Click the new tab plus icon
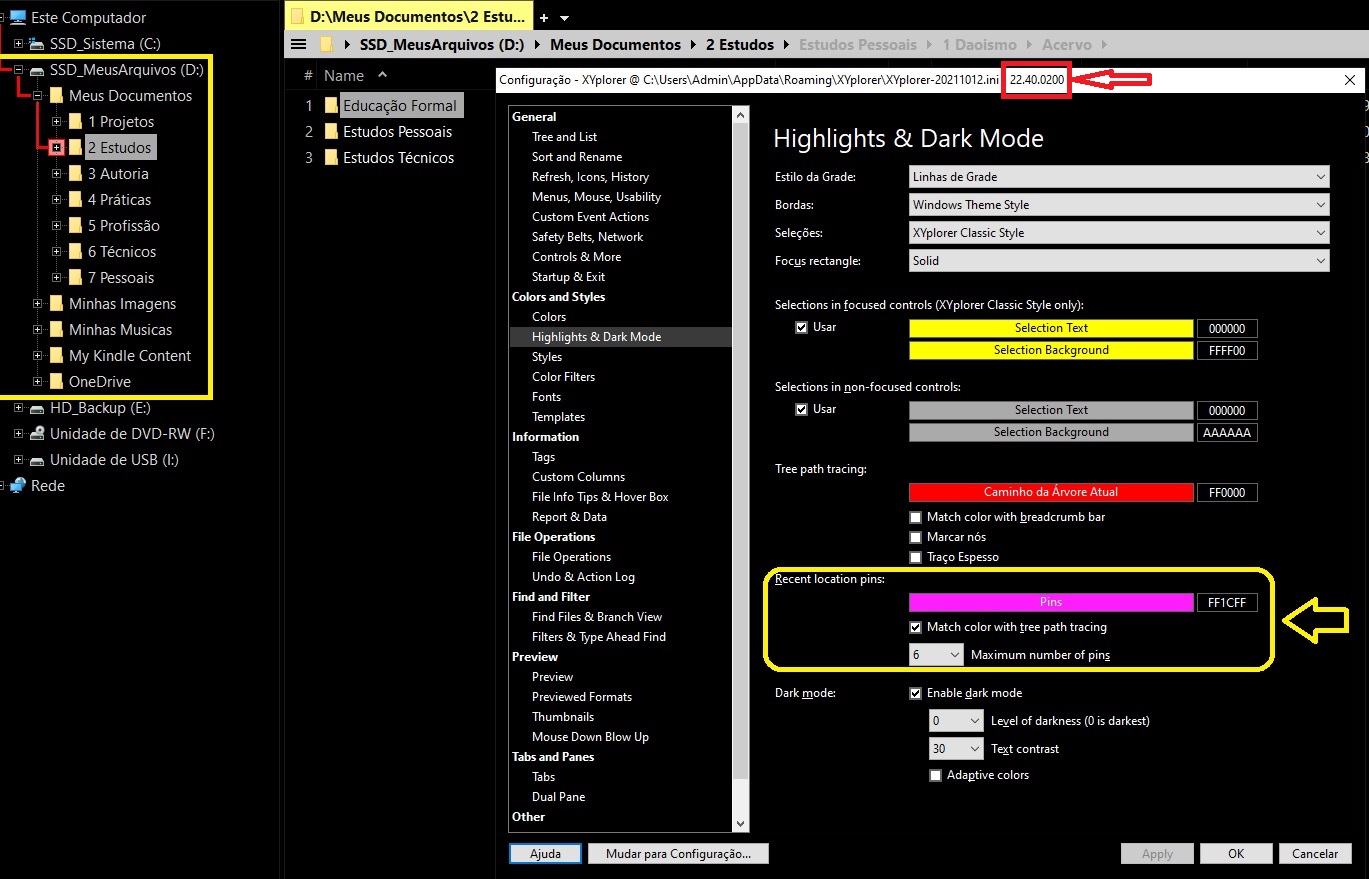Viewport: 1369px width, 879px height. [x=544, y=18]
